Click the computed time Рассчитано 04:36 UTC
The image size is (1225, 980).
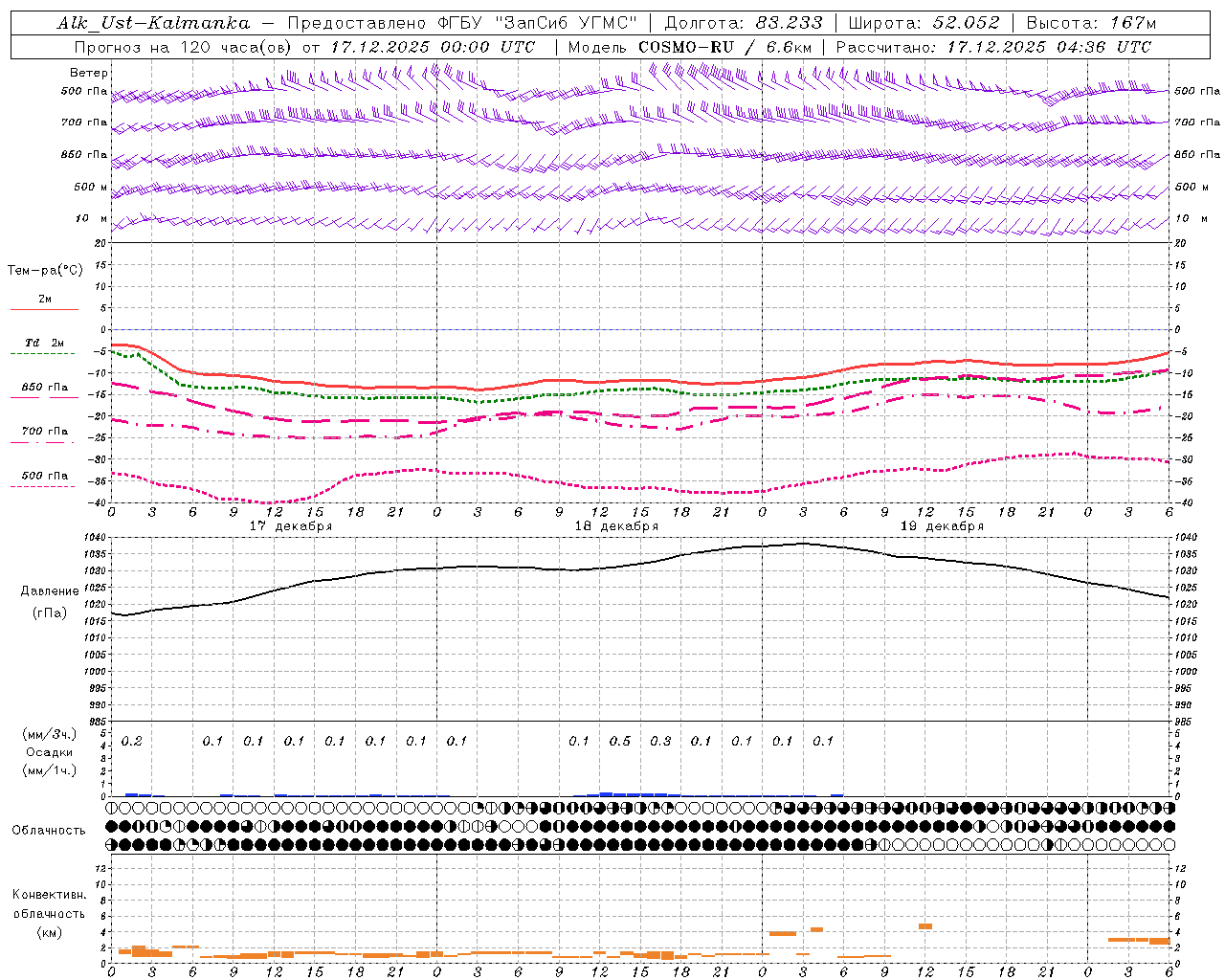993,47
